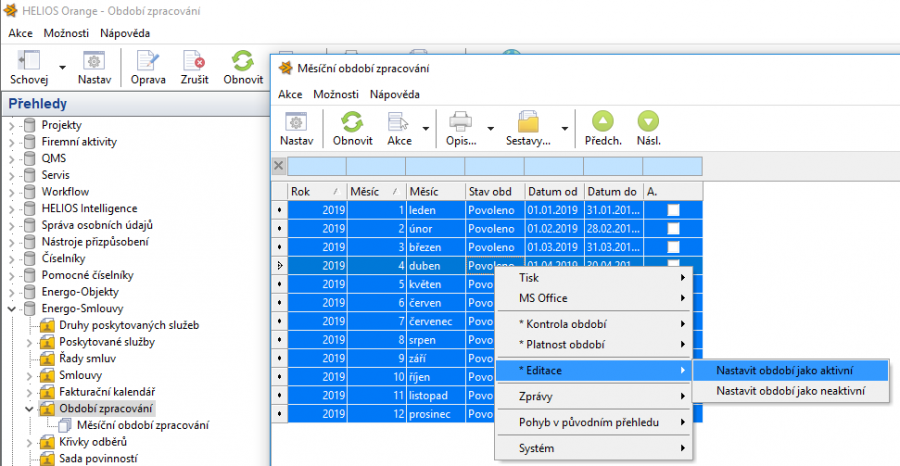Sort by the Datum od column header

(555, 192)
